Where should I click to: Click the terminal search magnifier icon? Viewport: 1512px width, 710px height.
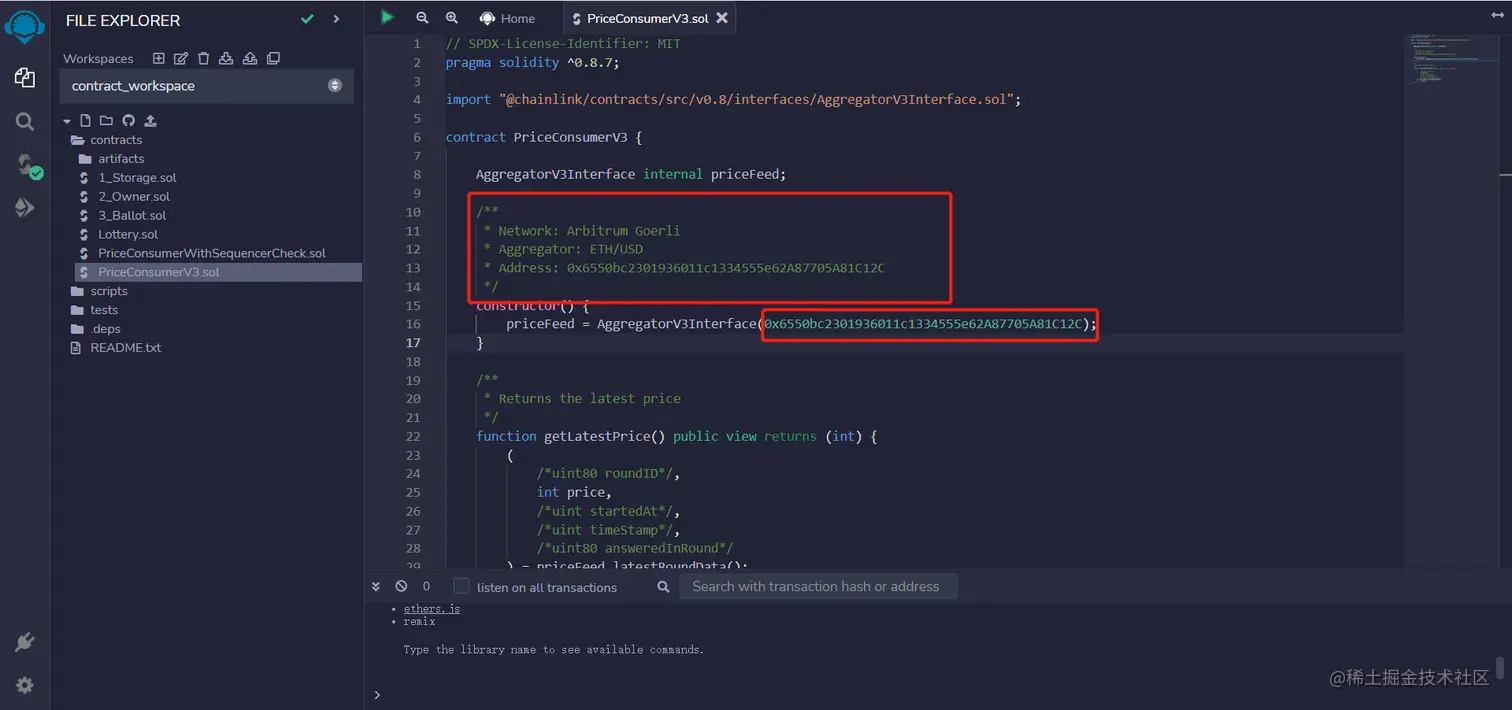click(x=663, y=587)
